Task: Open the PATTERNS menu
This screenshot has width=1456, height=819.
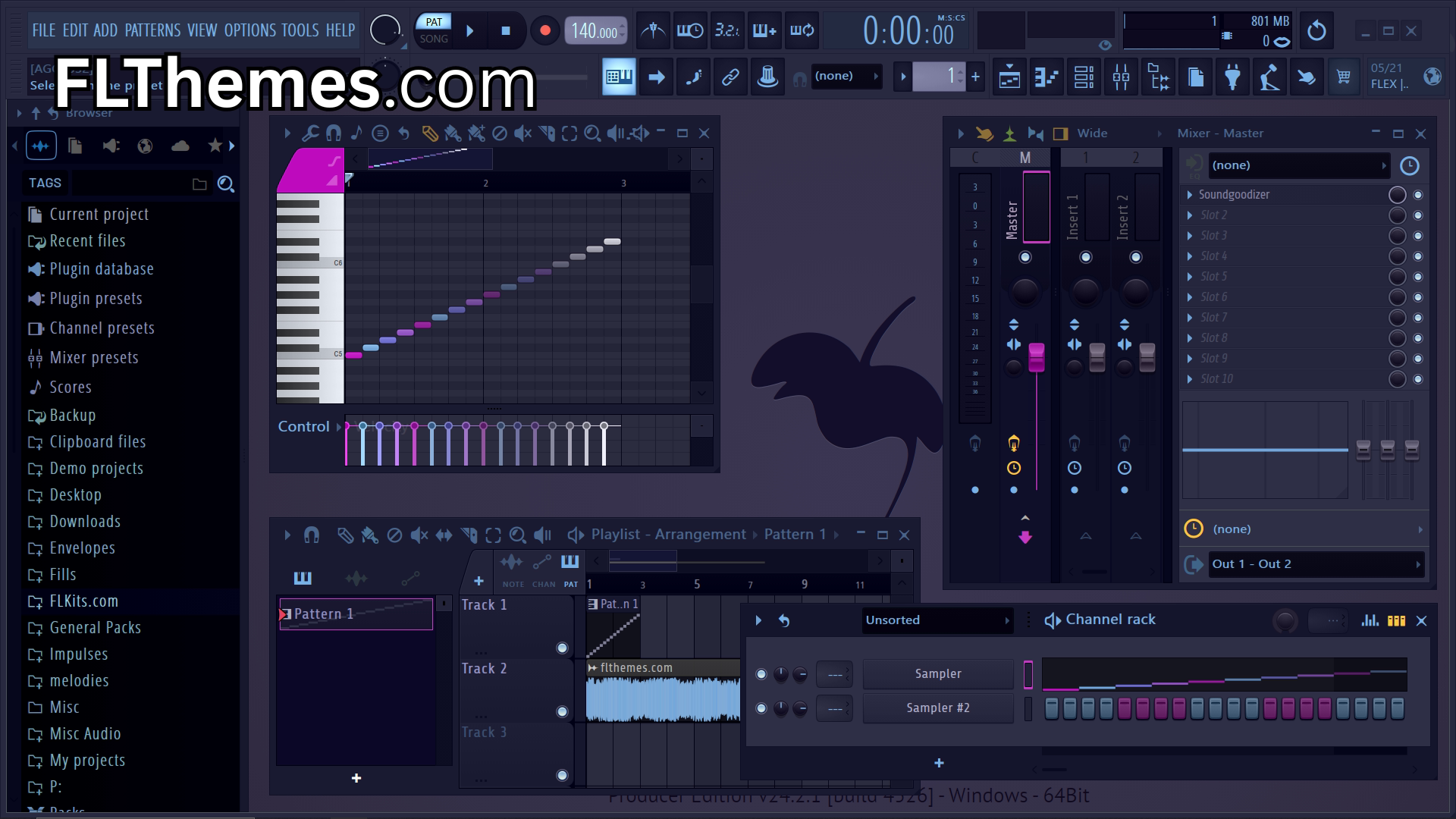Action: (x=152, y=30)
